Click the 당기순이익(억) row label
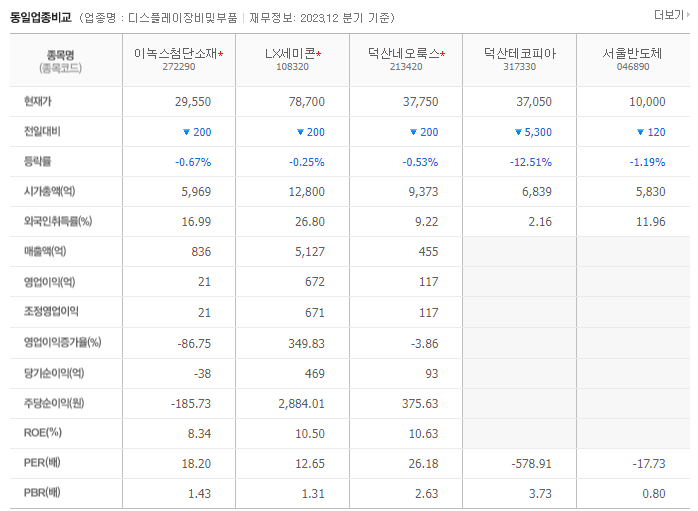Screen dimensions: 698x511 54,373
